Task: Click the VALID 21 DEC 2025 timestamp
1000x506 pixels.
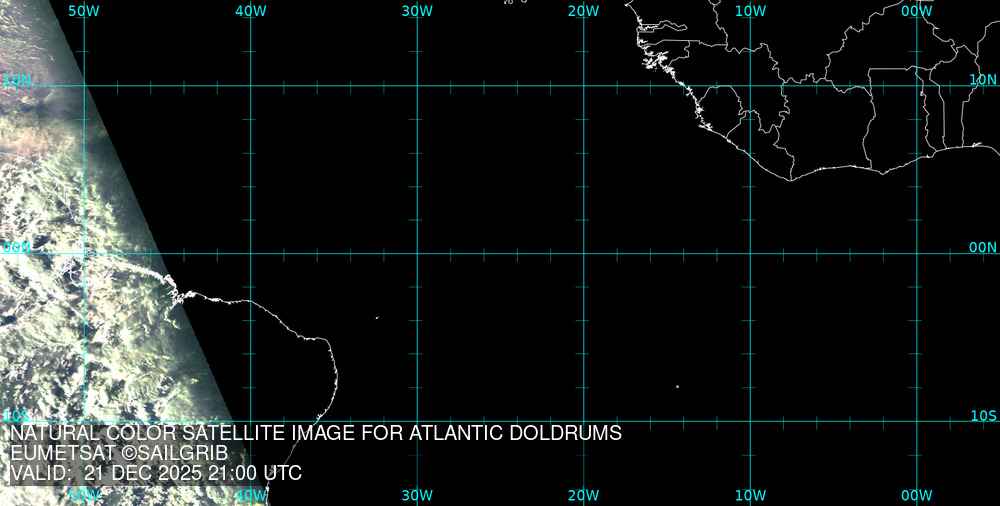Action: click(x=156, y=473)
